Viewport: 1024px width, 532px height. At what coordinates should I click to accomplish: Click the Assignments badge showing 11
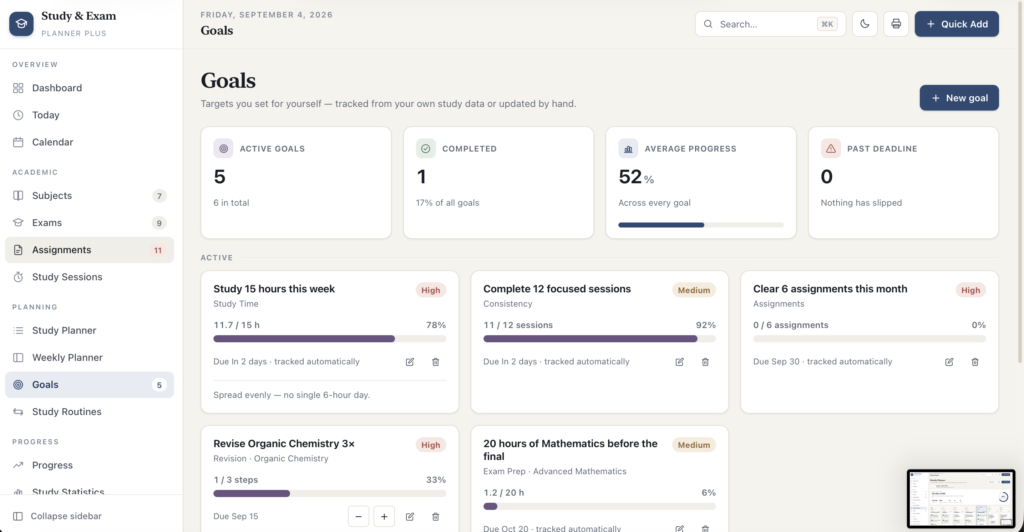coord(157,250)
